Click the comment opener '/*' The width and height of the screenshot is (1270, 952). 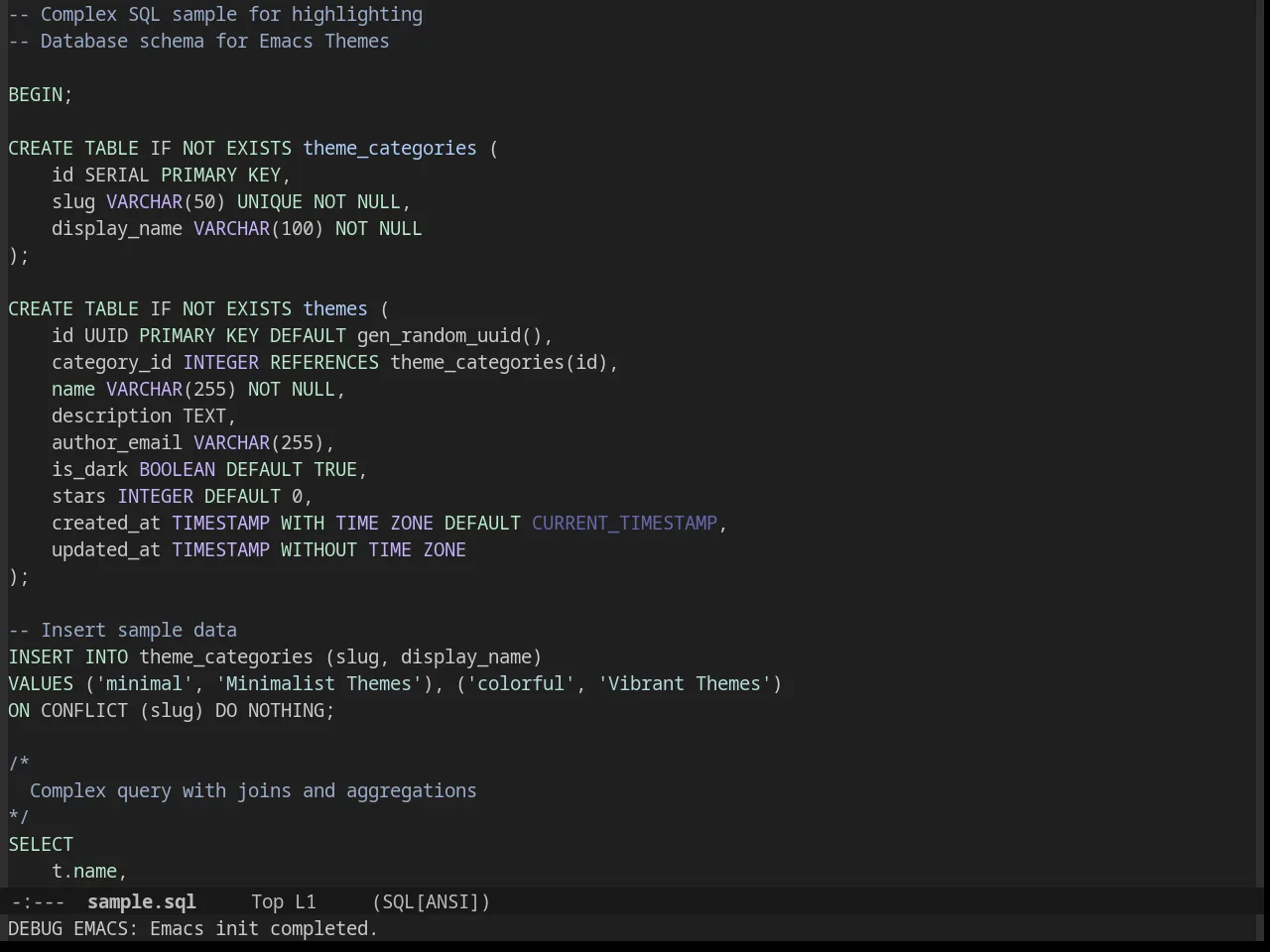point(20,764)
